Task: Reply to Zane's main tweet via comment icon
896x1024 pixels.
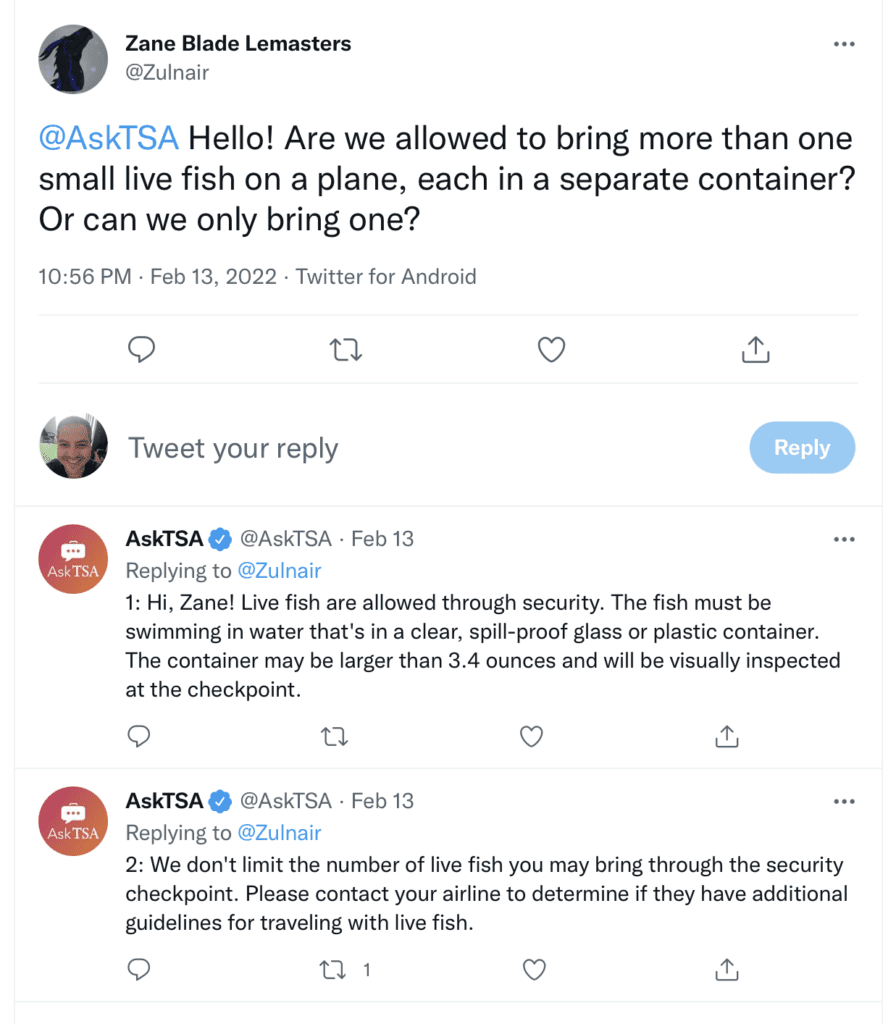Action: tap(141, 349)
